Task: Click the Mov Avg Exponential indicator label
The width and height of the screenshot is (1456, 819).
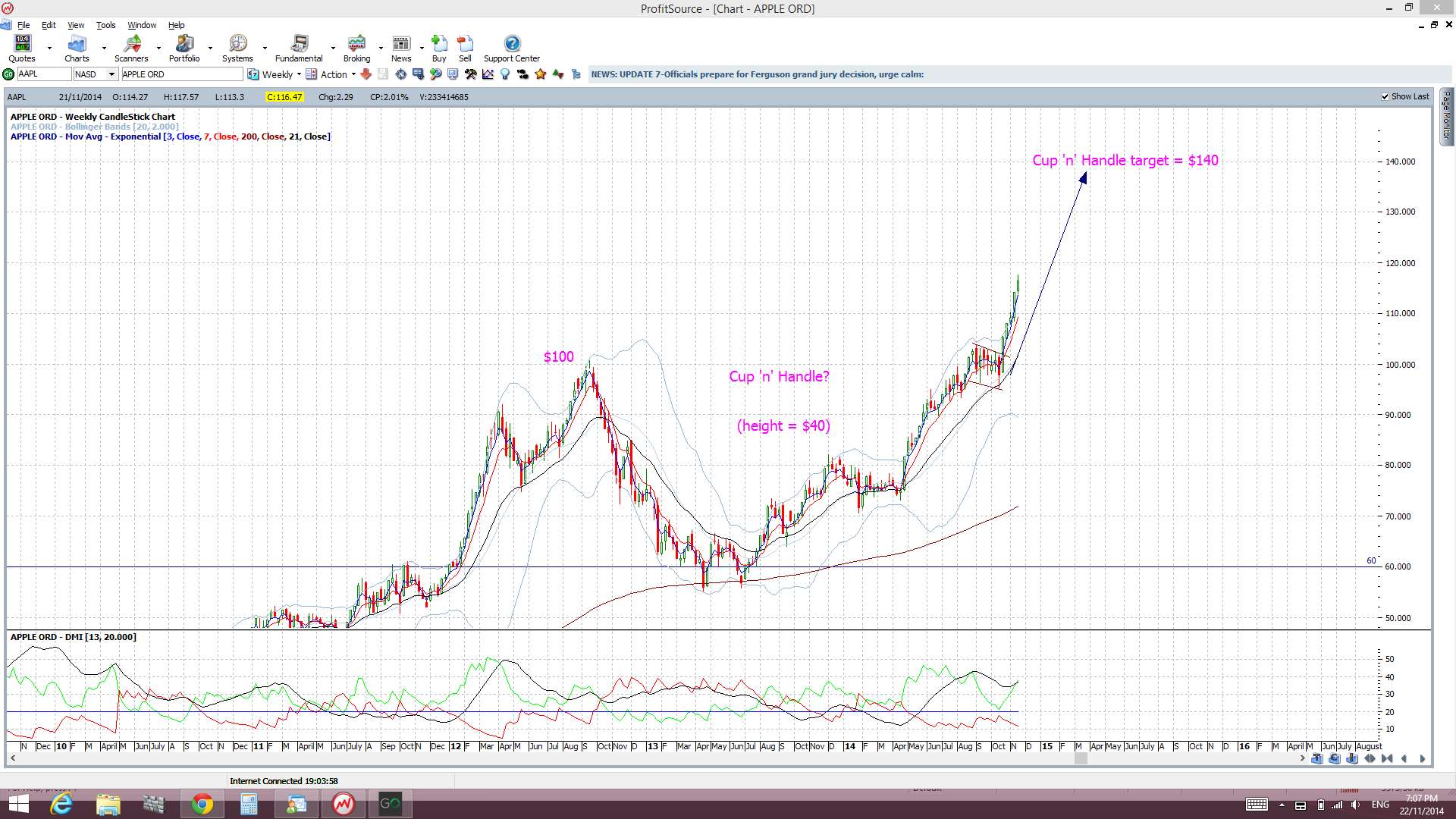Action: (x=171, y=136)
